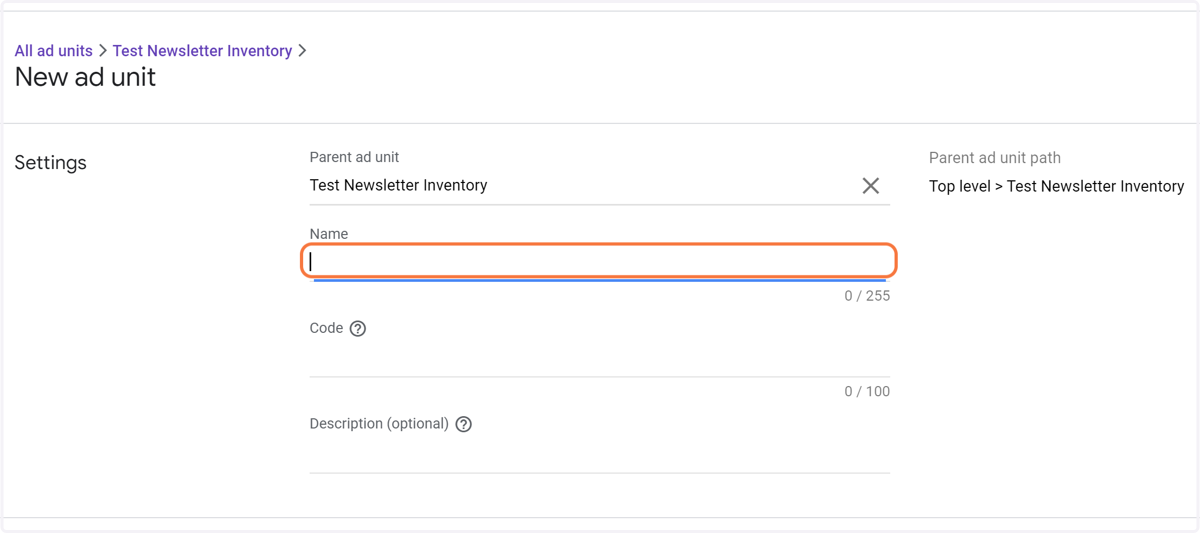The width and height of the screenshot is (1200, 533).
Task: Click the Settings section label
Action: (50, 163)
